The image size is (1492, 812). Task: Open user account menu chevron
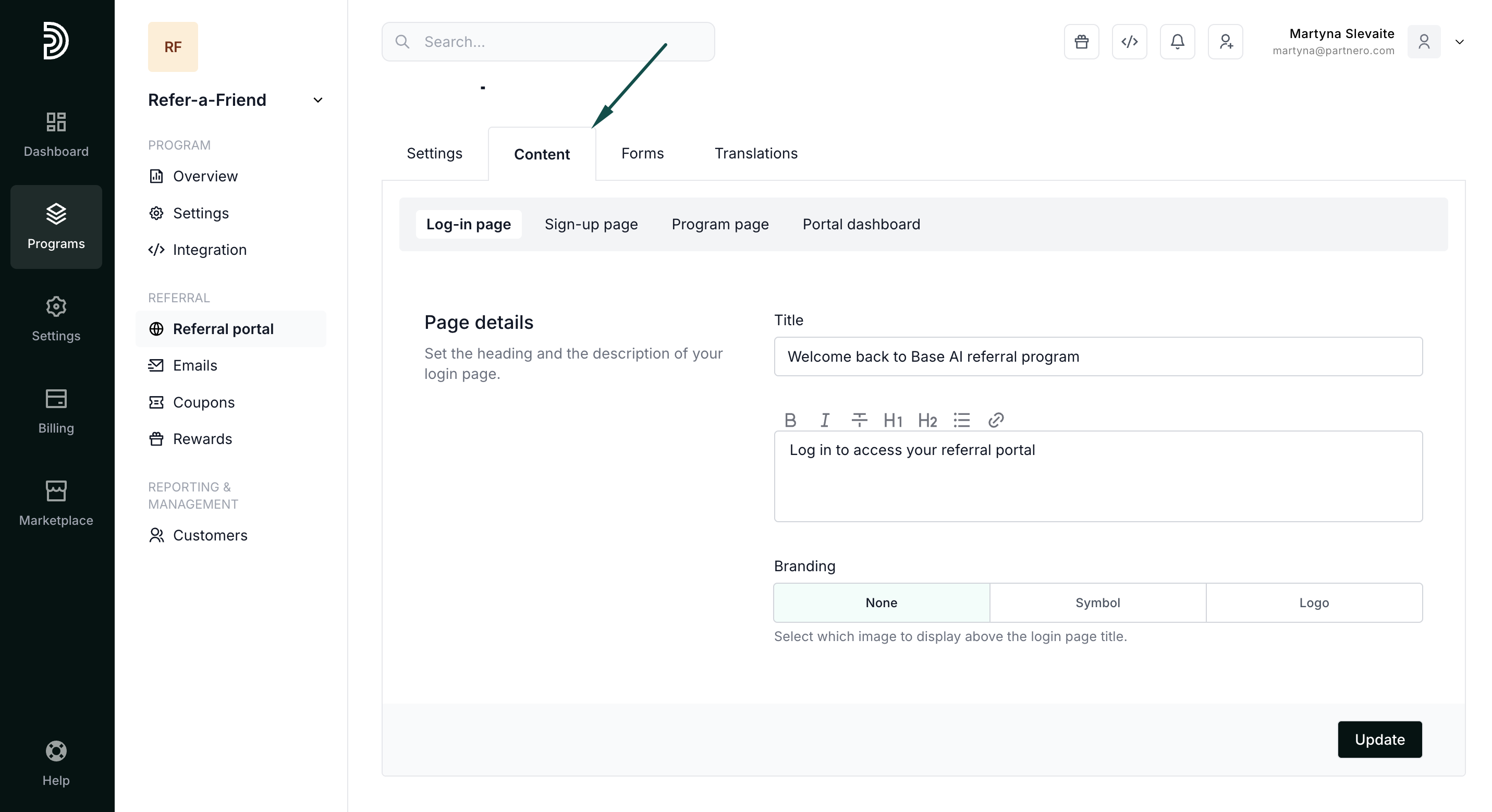pos(1460,42)
